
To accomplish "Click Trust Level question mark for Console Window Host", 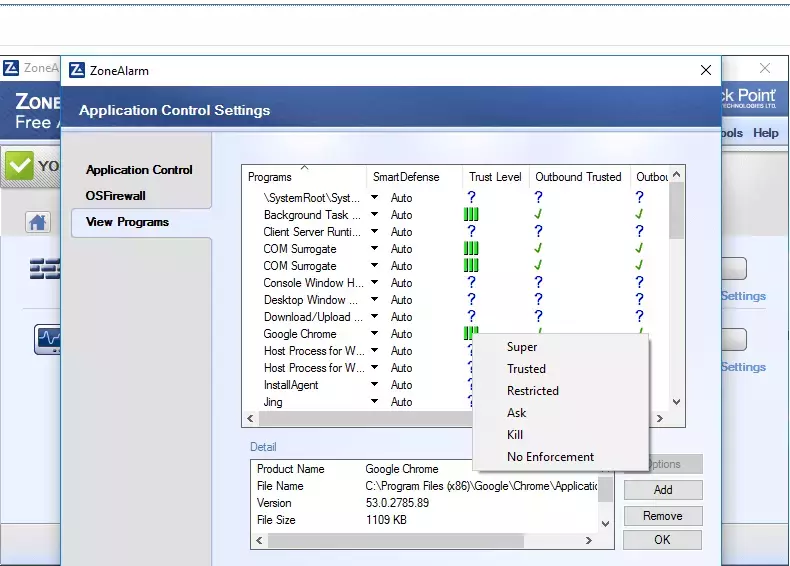I will click(x=471, y=282).
